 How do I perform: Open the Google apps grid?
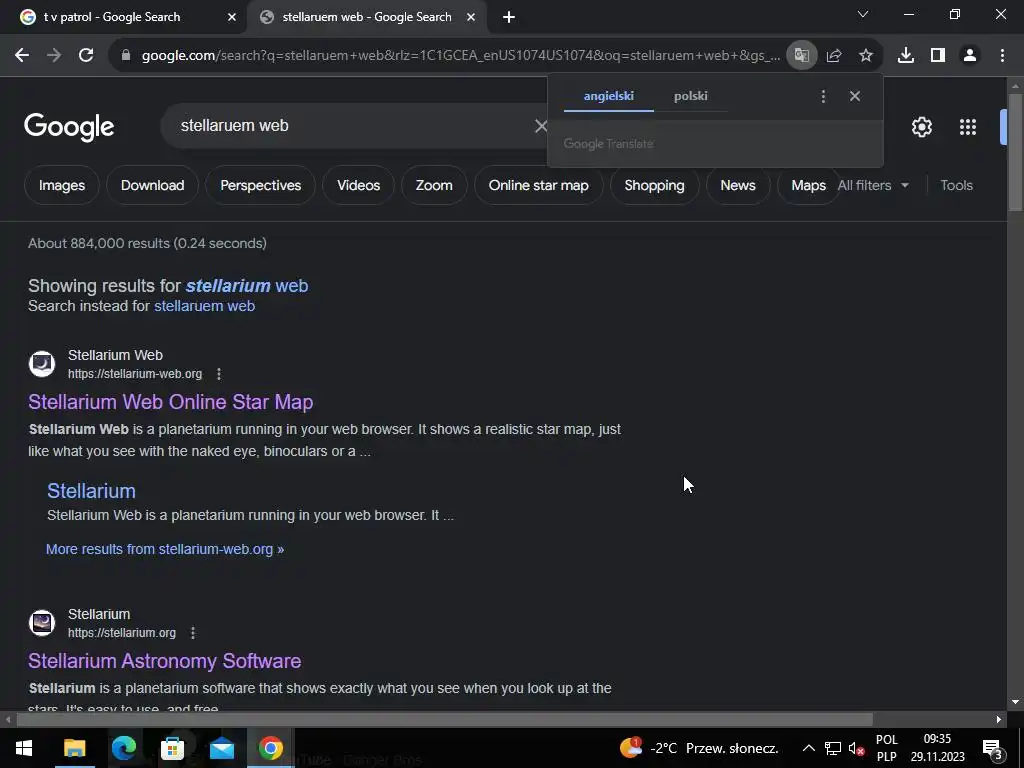coord(967,127)
